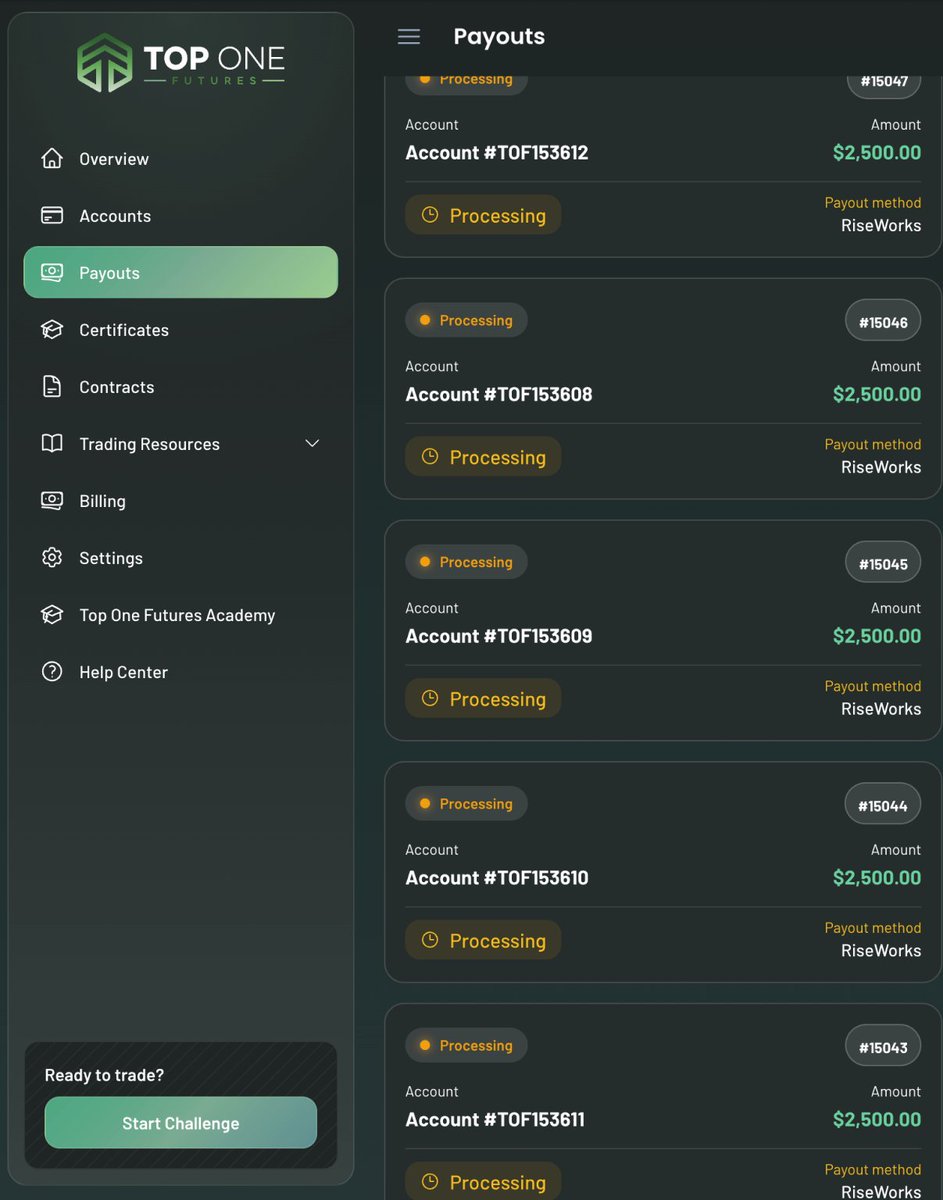Click clock icon on Account #TOF153610 status
Image resolution: width=943 pixels, height=1200 pixels.
[430, 940]
